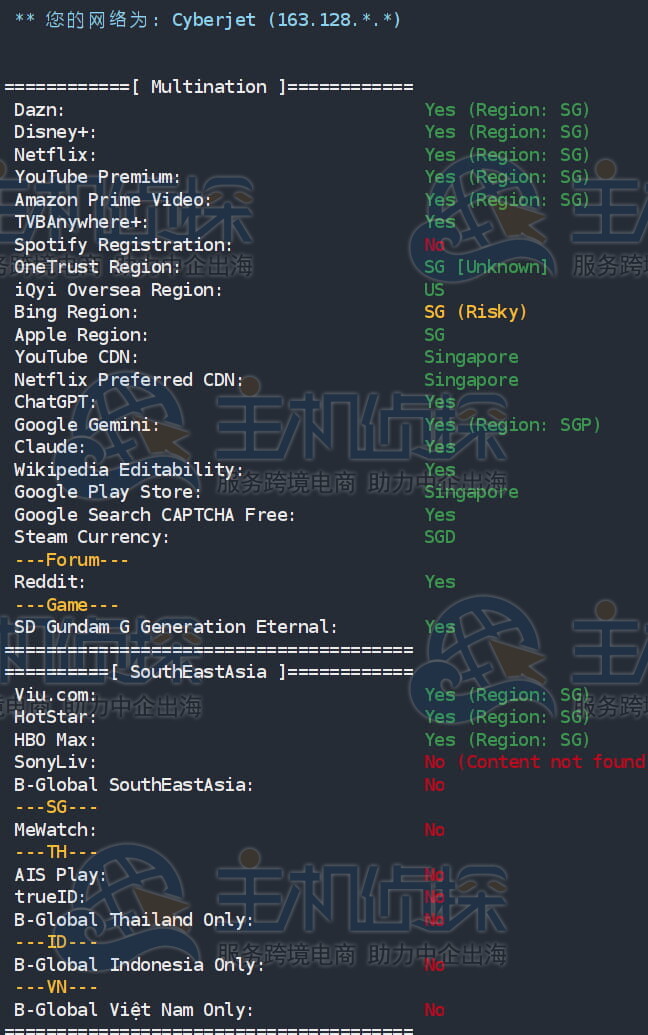Click the AIS Play label
The image size is (648, 1035).
point(60,875)
